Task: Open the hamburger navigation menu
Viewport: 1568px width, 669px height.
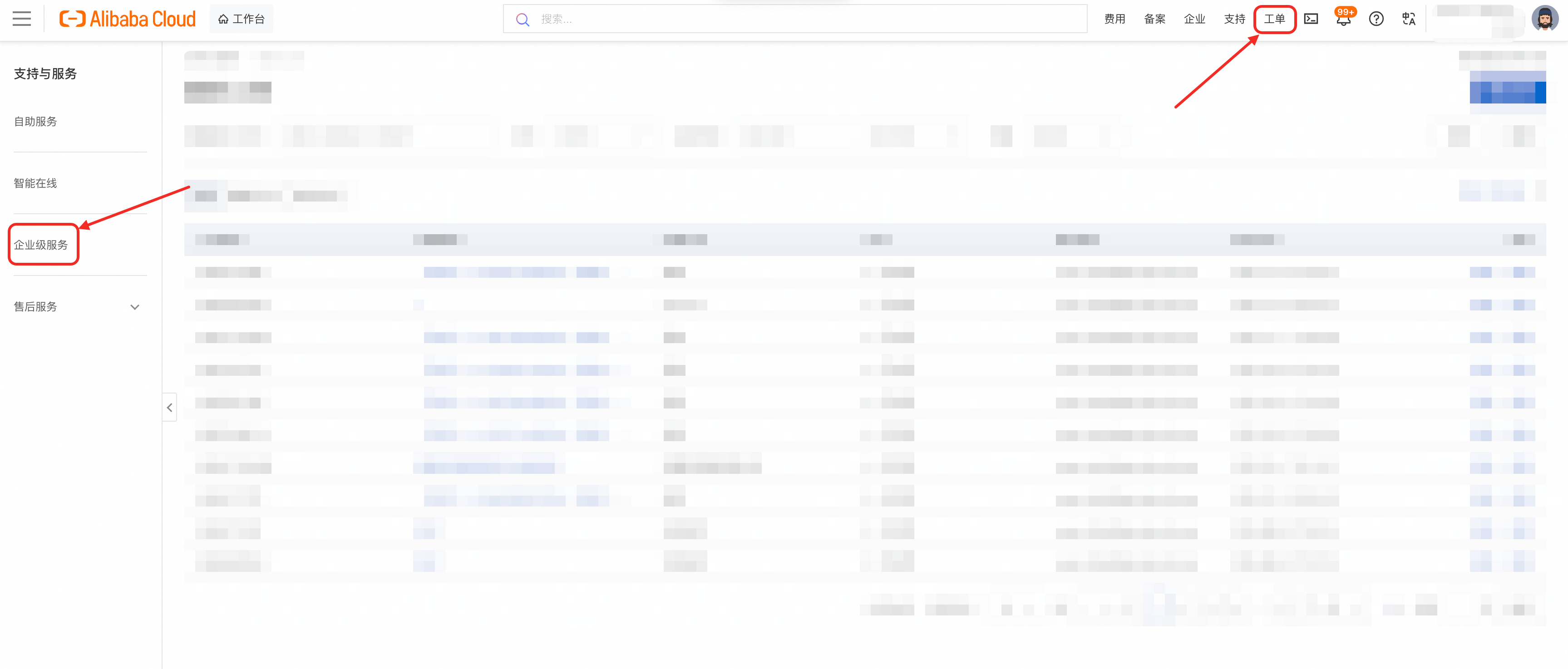Action: [x=22, y=19]
